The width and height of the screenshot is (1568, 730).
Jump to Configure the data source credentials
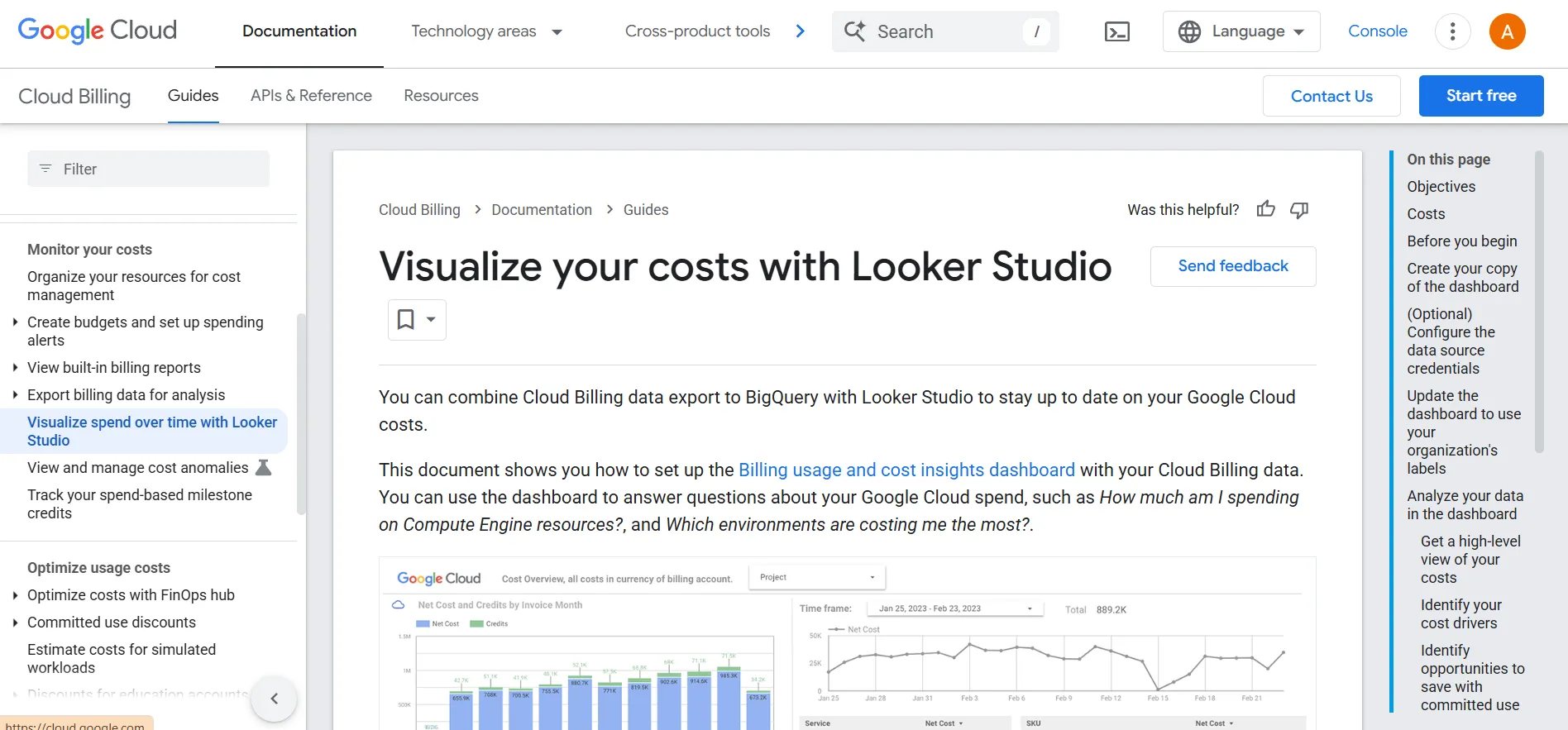coord(1451,341)
